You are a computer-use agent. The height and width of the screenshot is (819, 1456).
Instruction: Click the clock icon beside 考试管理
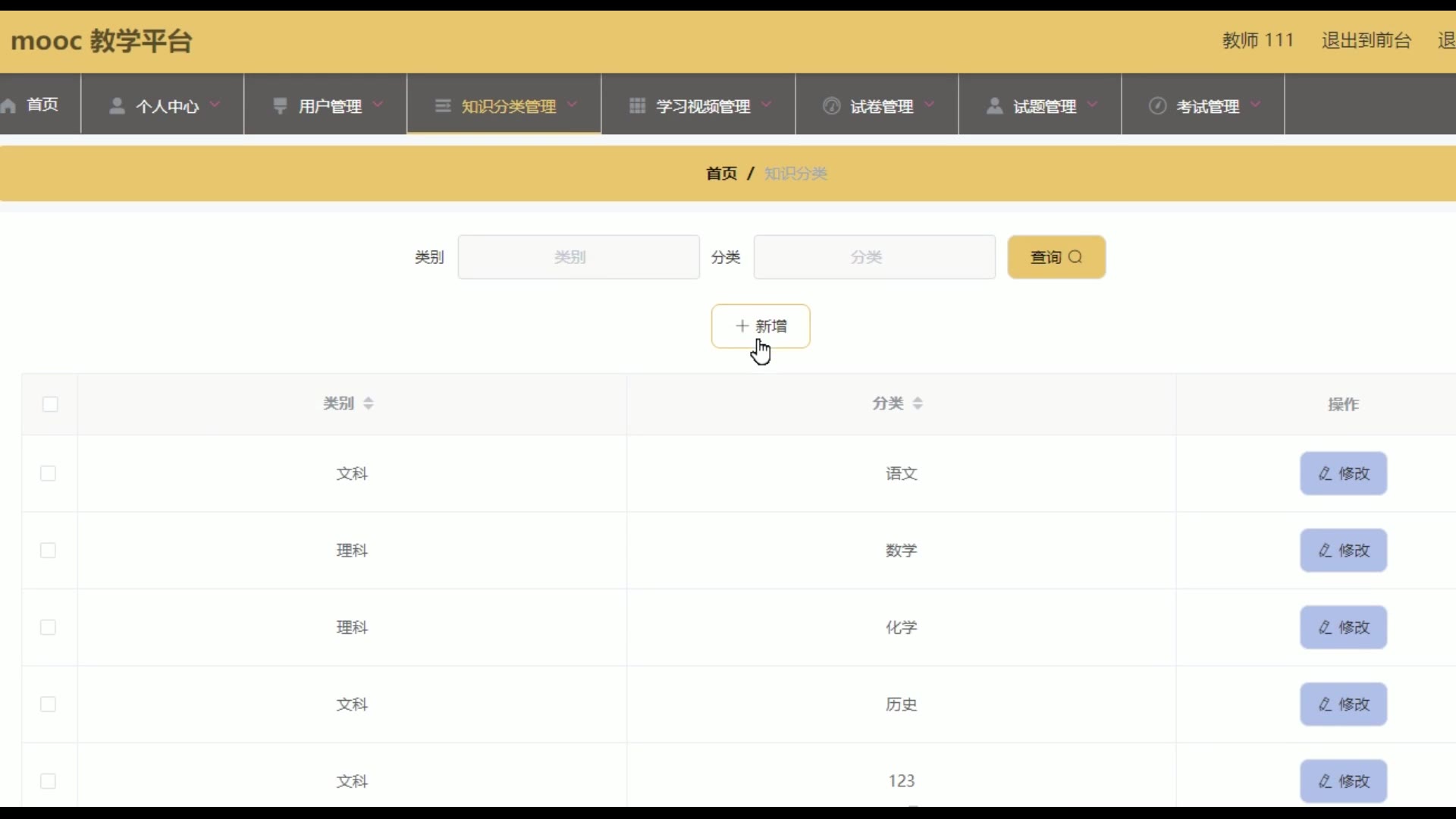point(1157,106)
